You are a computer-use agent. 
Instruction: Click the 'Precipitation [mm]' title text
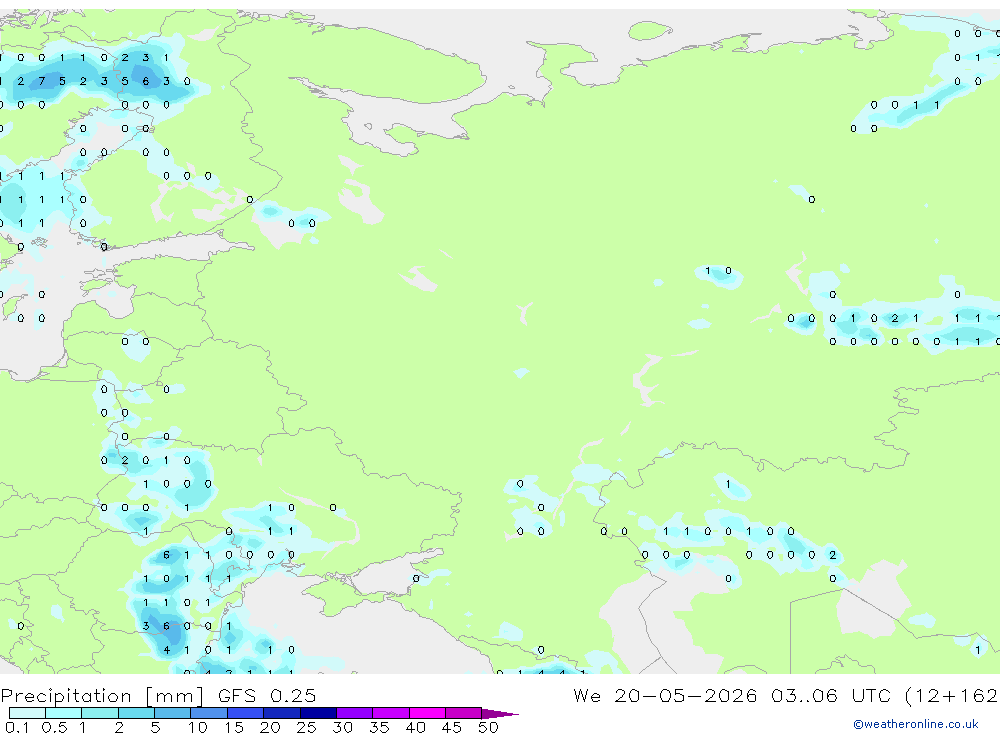[102, 696]
